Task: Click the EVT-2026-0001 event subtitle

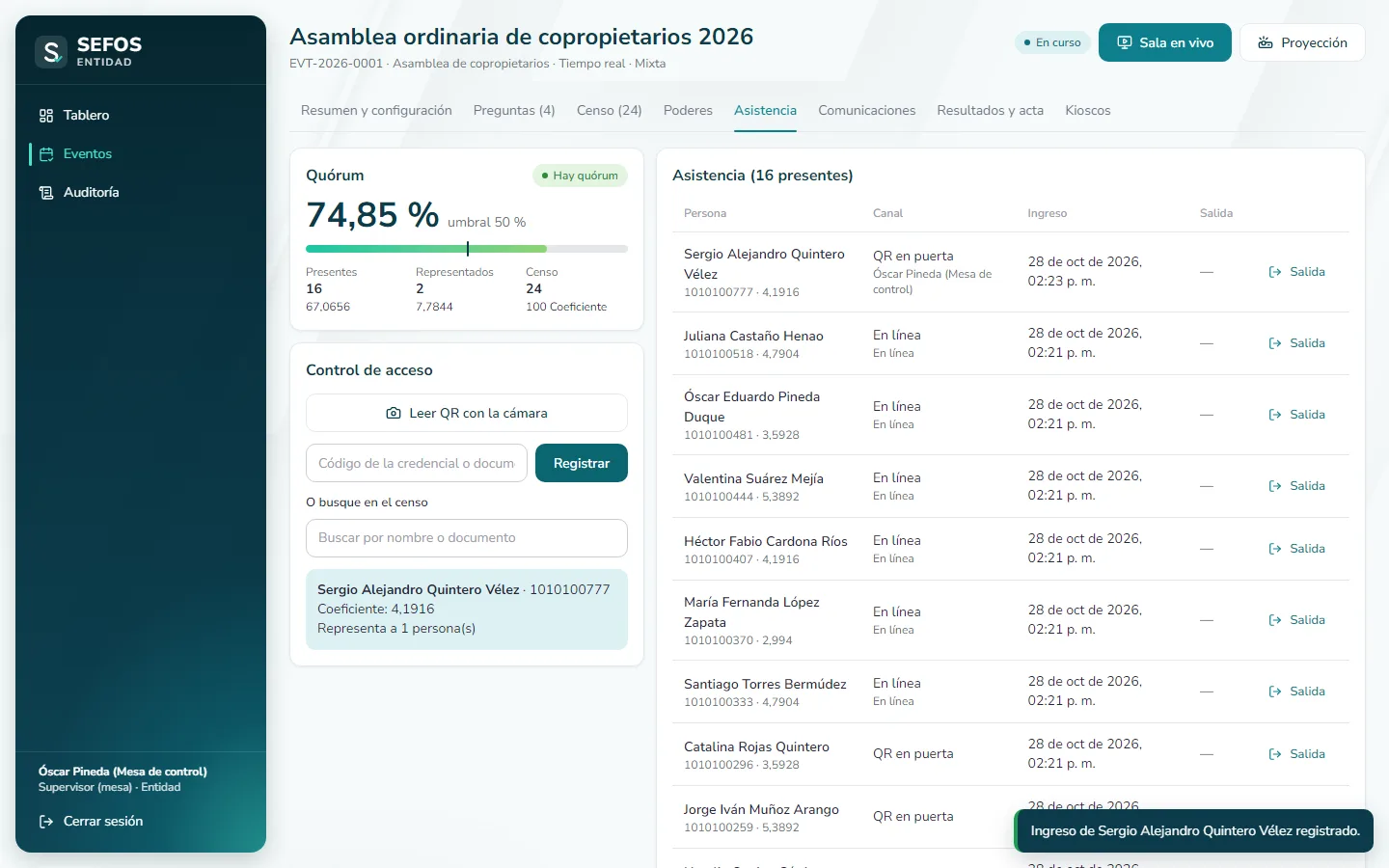Action: point(477,64)
